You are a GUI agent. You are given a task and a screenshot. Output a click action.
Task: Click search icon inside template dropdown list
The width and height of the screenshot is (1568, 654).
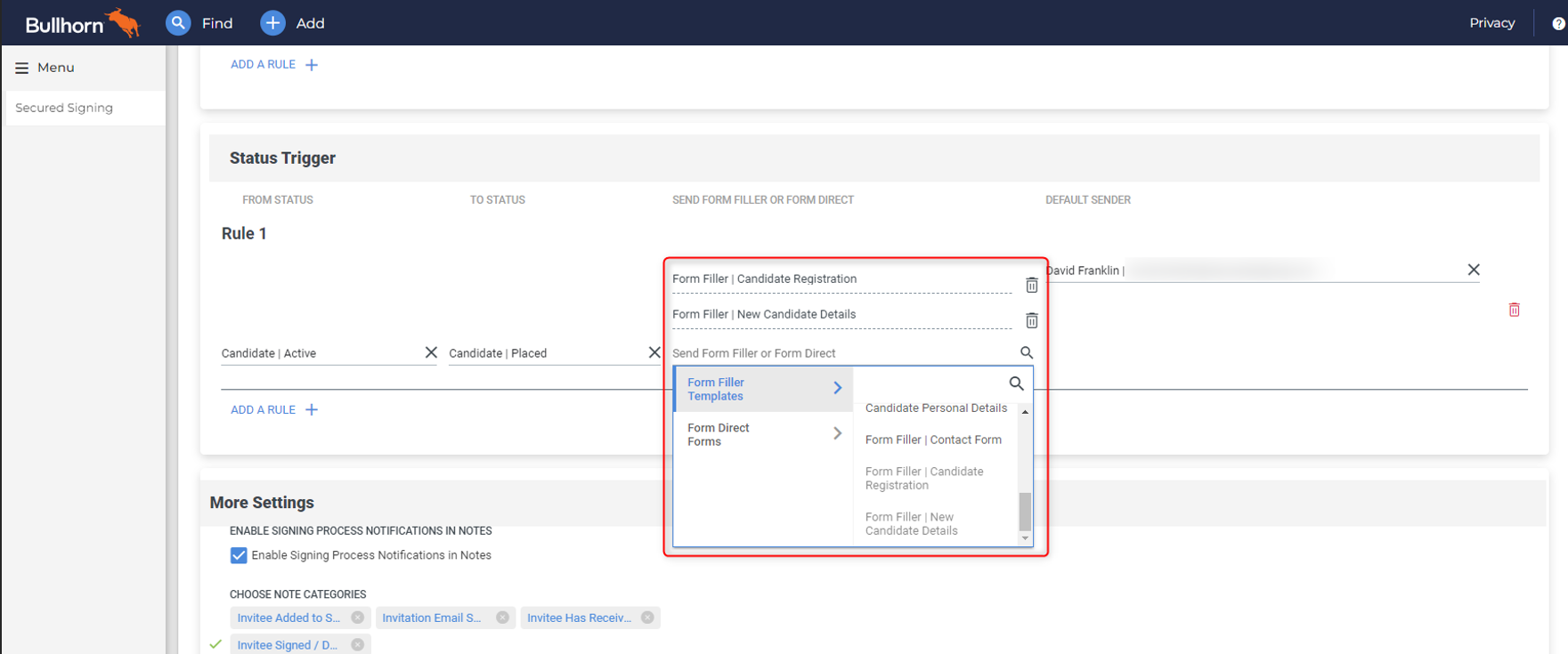pos(1016,384)
